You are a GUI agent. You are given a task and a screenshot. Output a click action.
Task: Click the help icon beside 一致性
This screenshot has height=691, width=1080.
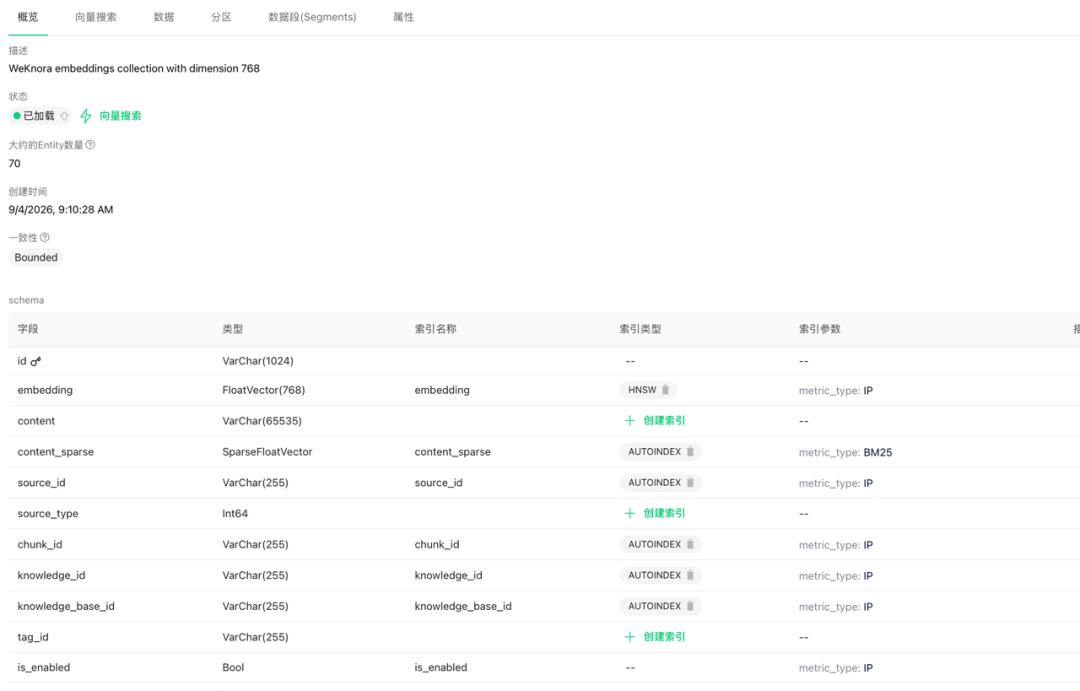pos(45,237)
